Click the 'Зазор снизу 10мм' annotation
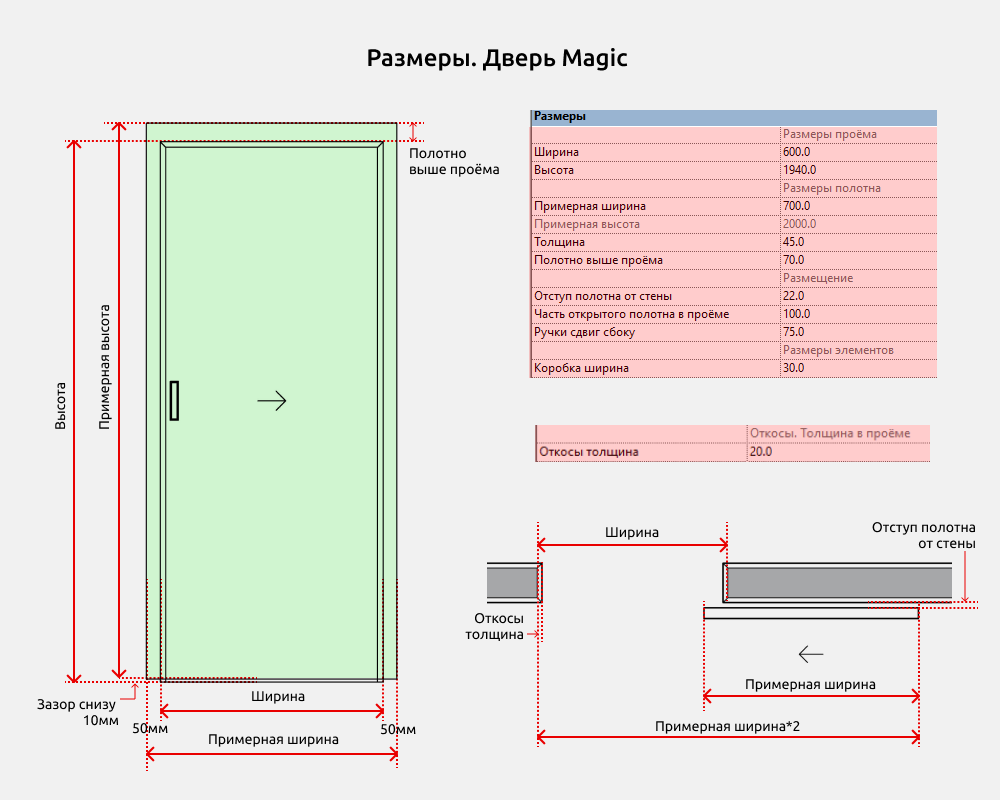Viewport: 1000px width, 800px height. [x=77, y=713]
